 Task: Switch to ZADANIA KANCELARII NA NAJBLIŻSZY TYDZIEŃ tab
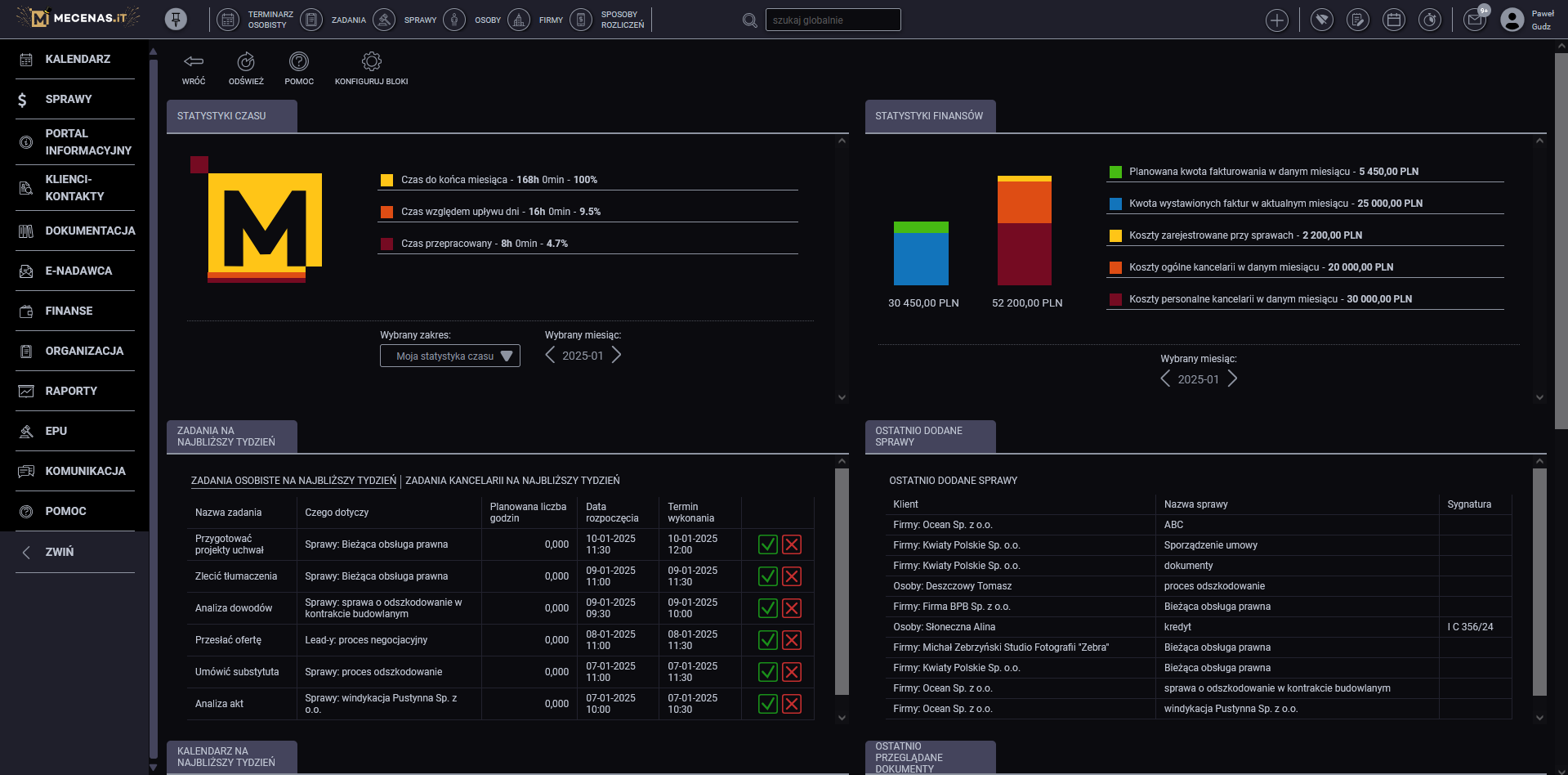[x=515, y=481]
